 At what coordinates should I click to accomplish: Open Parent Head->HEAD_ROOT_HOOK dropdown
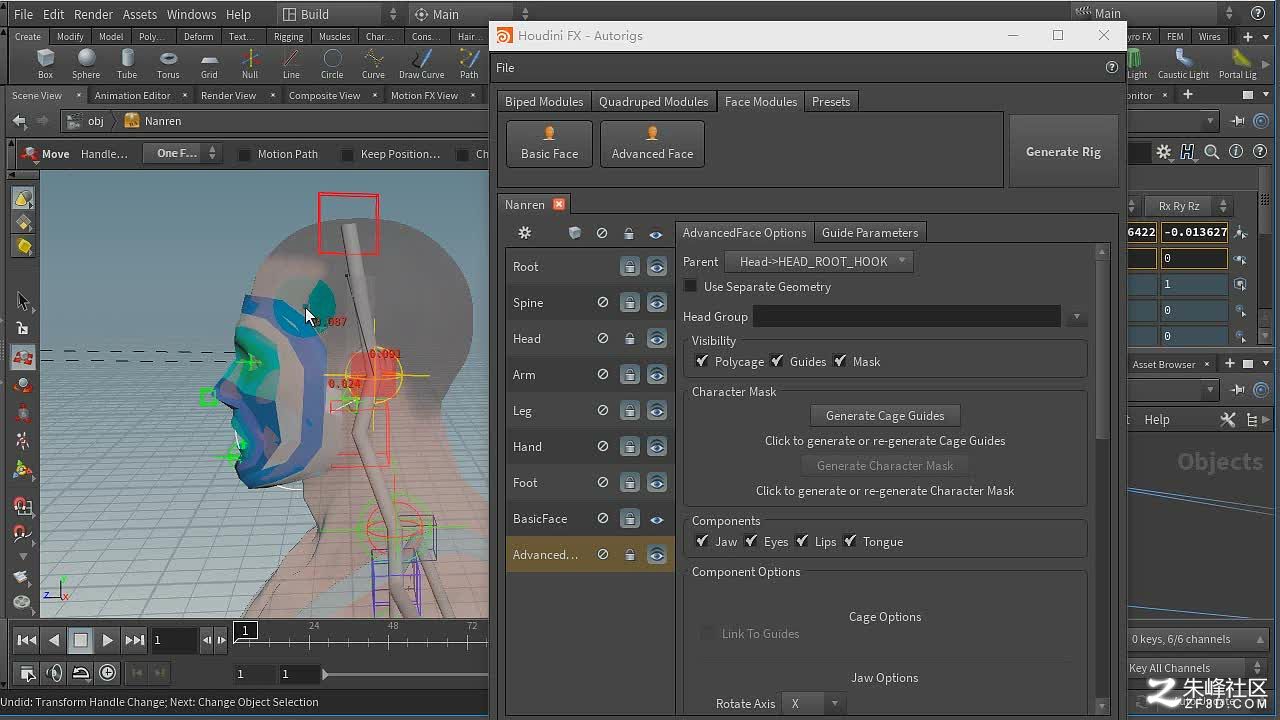(x=820, y=261)
